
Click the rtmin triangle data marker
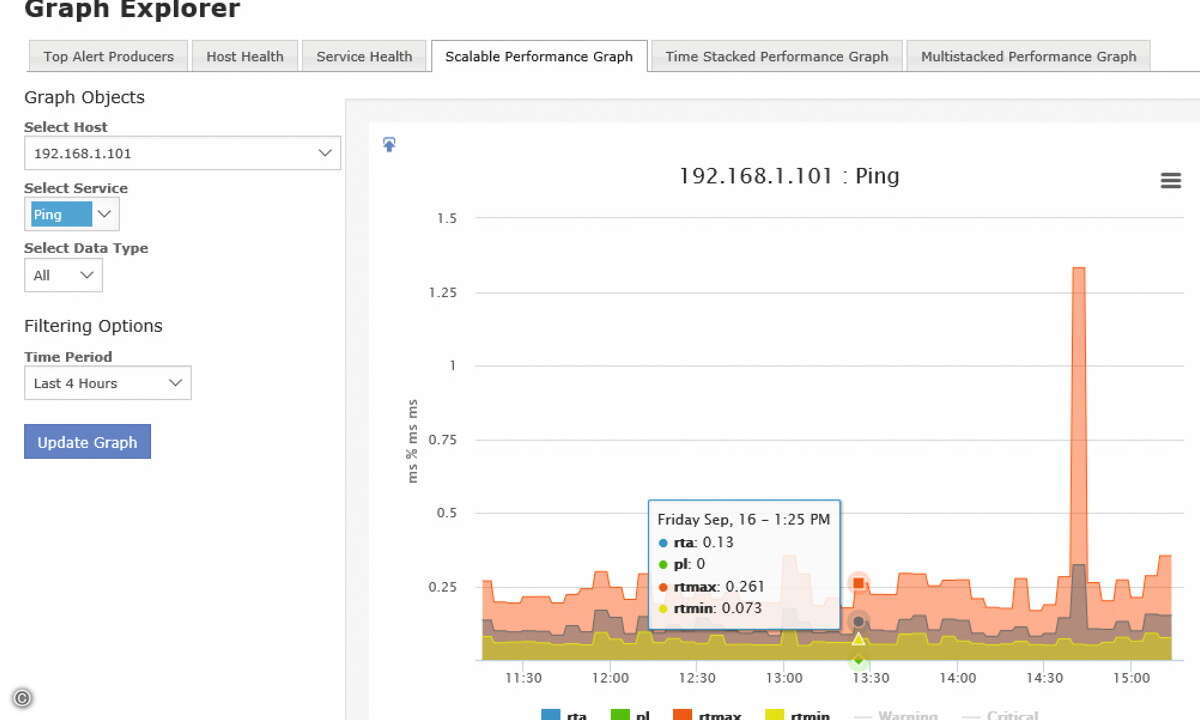click(x=858, y=639)
